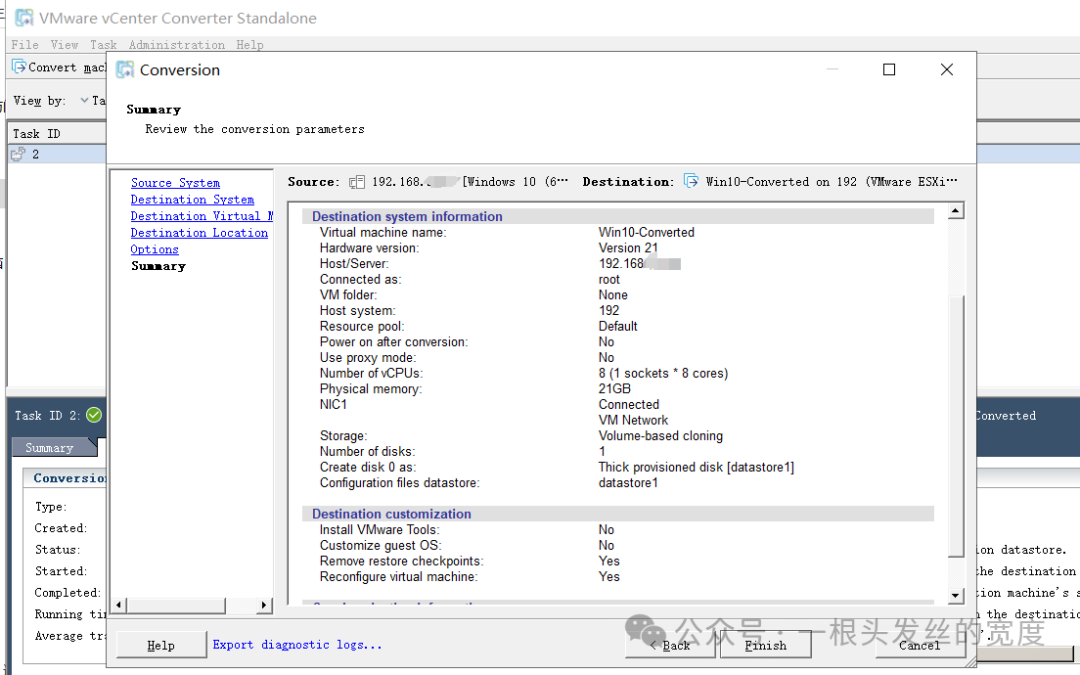1080x675 pixels.
Task: Click the VMware vCenter Converter app icon
Action: click(24, 18)
